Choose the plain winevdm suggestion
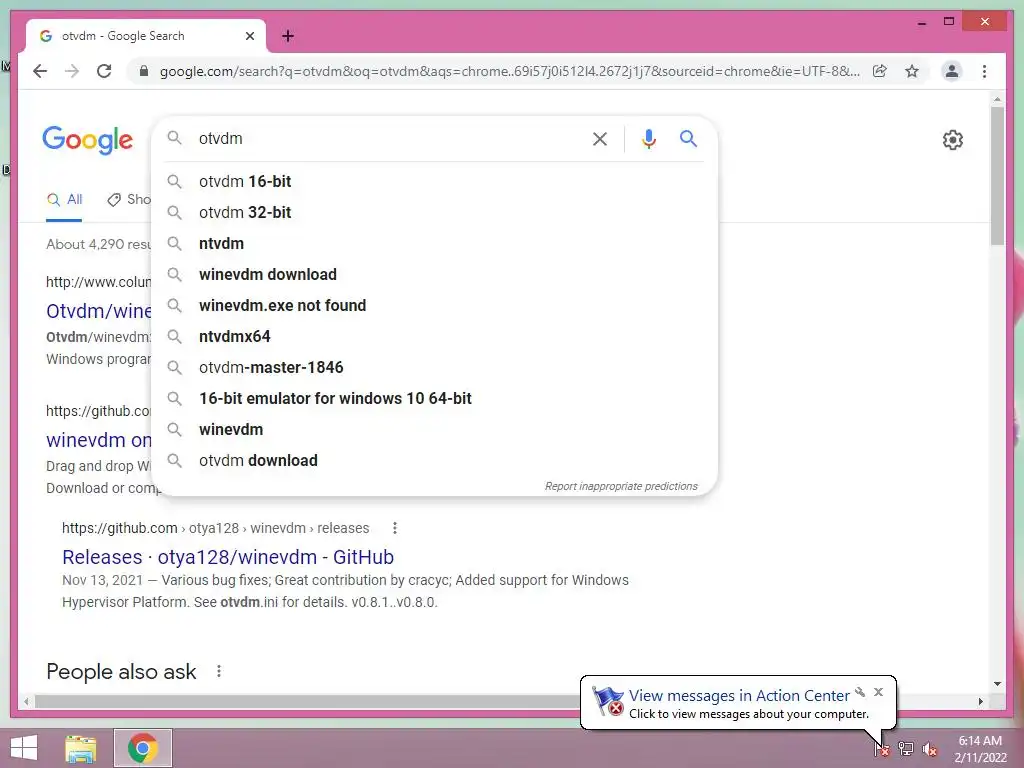 tap(436, 430)
